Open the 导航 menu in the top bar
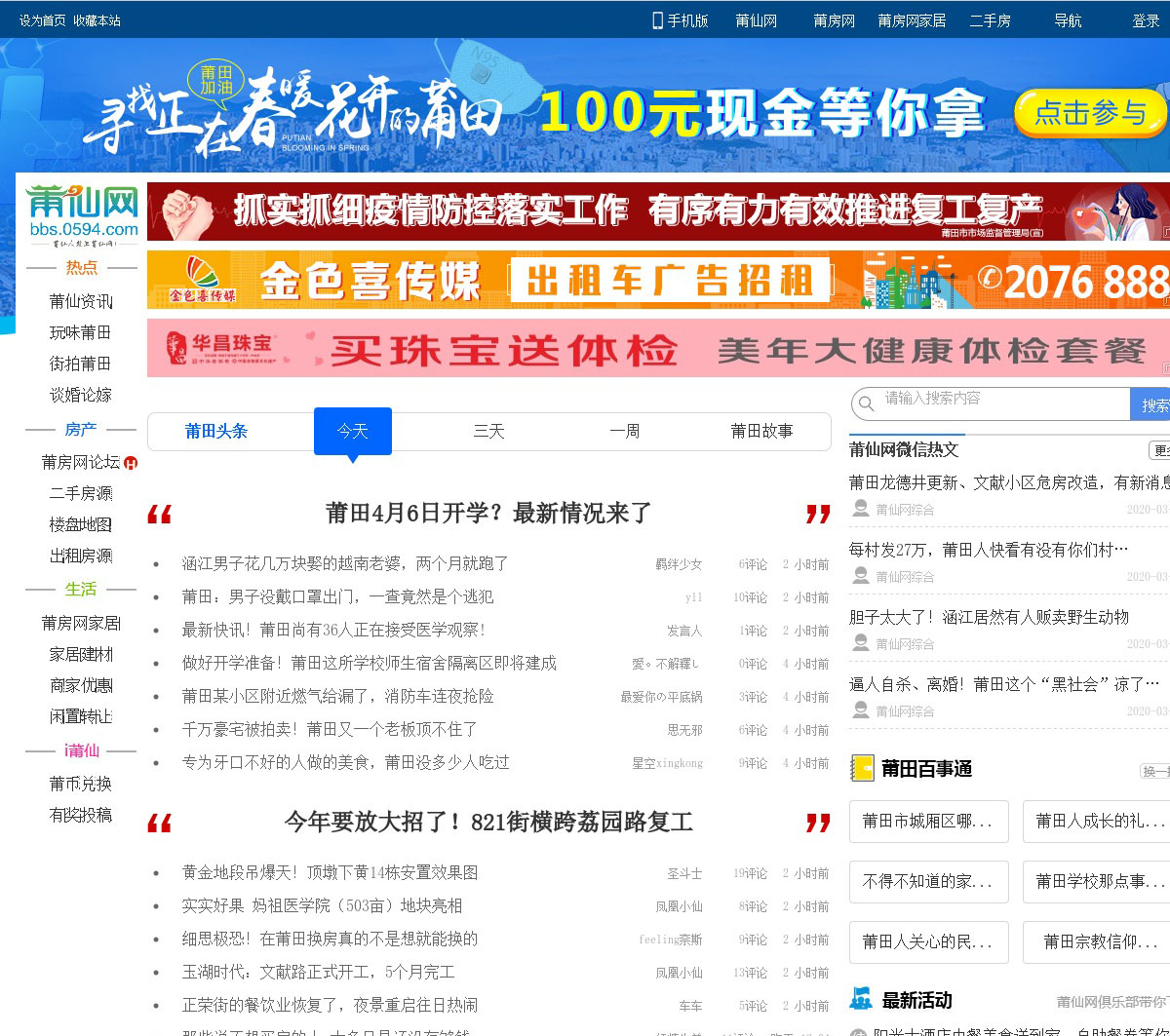Viewport: 1170px width, 1036px height. pos(1068,20)
